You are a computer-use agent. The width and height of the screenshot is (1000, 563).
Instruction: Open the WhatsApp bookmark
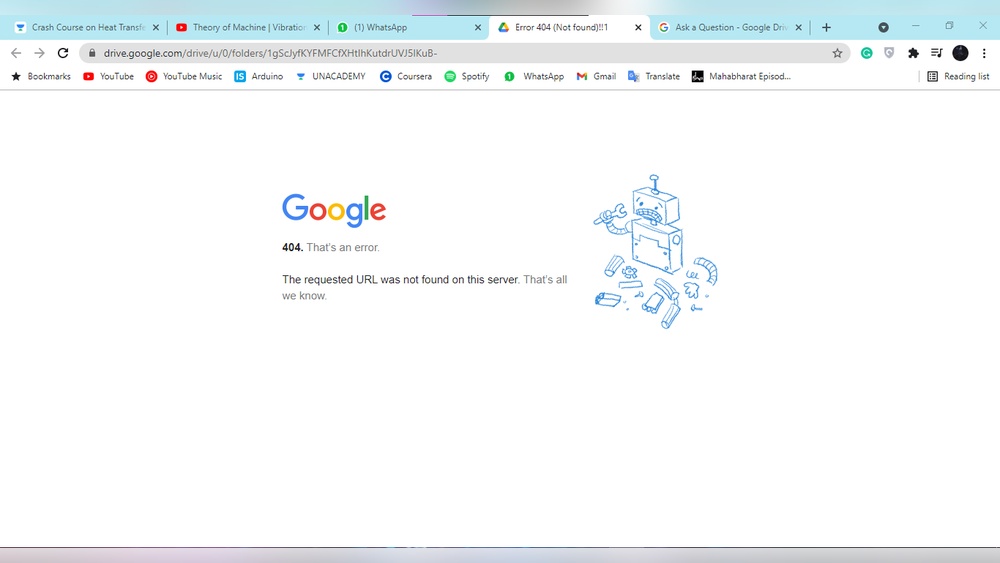pos(534,77)
